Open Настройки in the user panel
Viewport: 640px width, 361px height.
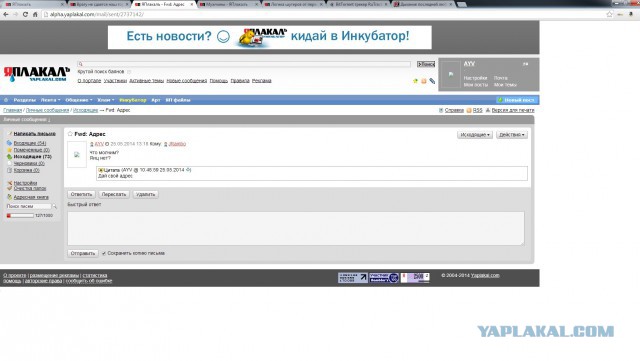coord(476,78)
